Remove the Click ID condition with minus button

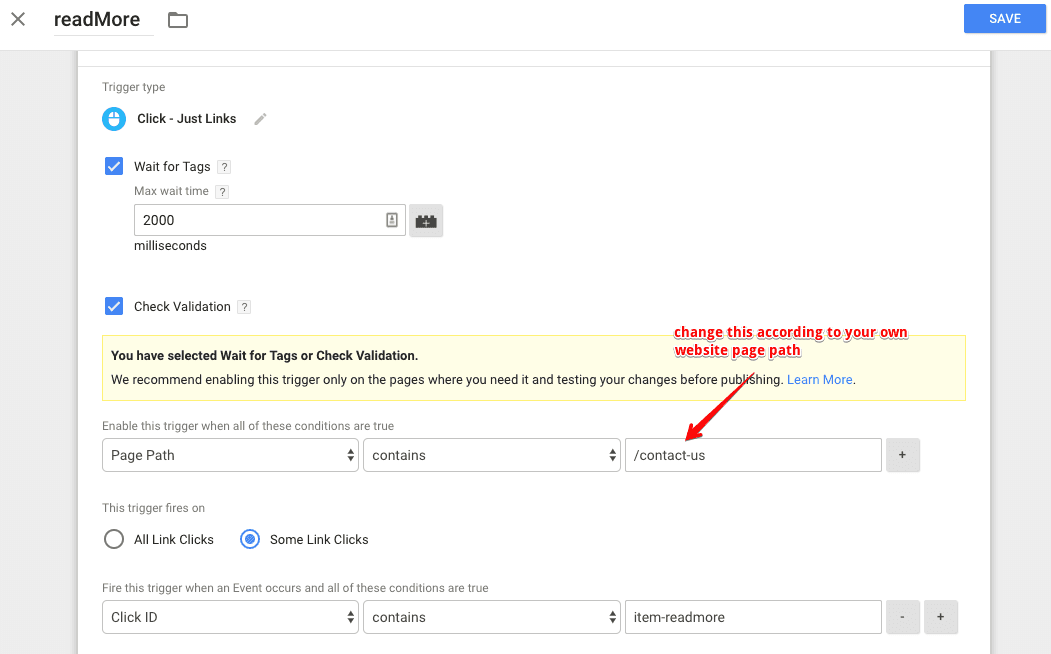[x=902, y=618]
